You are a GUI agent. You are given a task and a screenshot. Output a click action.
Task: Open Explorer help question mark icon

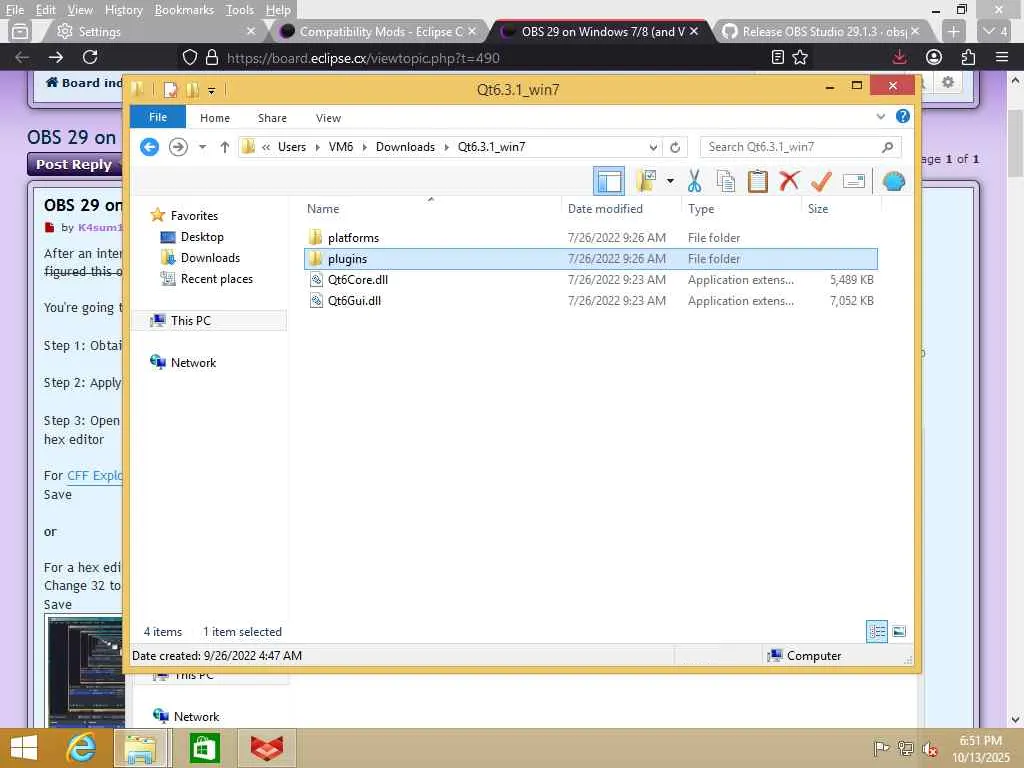click(x=903, y=116)
